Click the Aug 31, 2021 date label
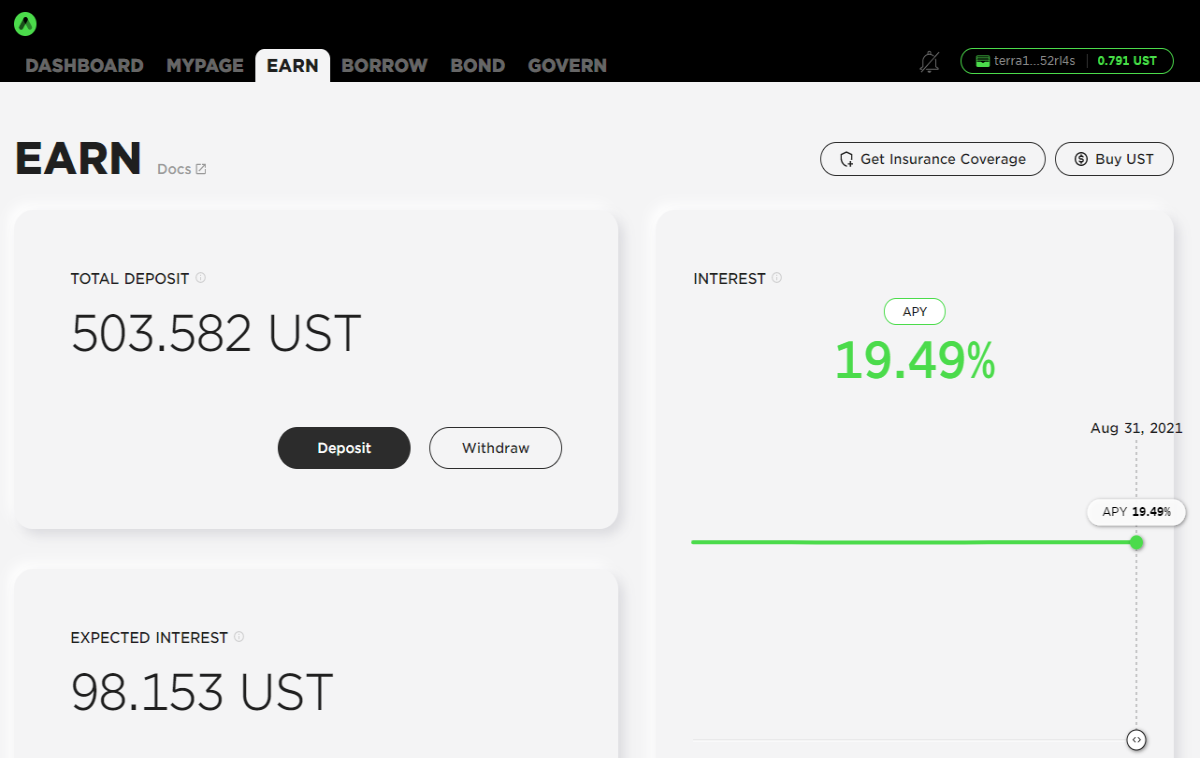The height and width of the screenshot is (758, 1200). (x=1136, y=428)
